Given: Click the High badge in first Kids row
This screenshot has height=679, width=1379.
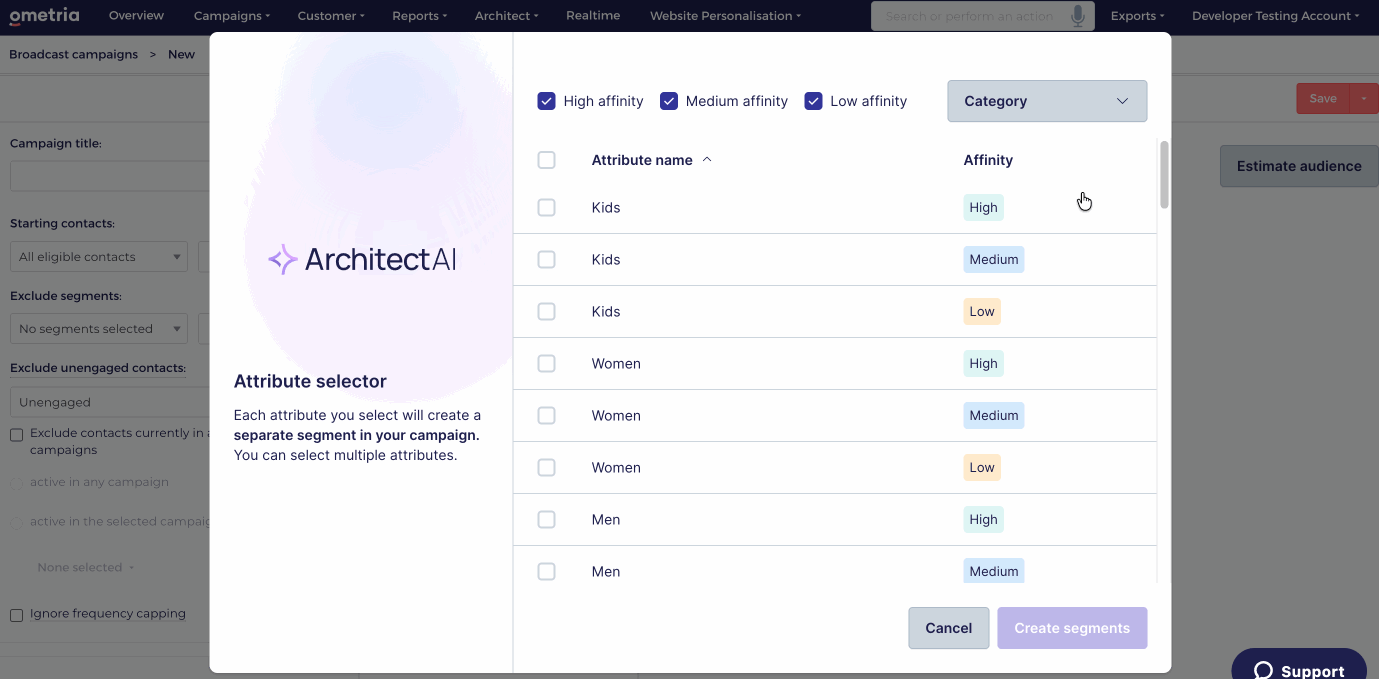Looking at the screenshot, I should [x=983, y=208].
